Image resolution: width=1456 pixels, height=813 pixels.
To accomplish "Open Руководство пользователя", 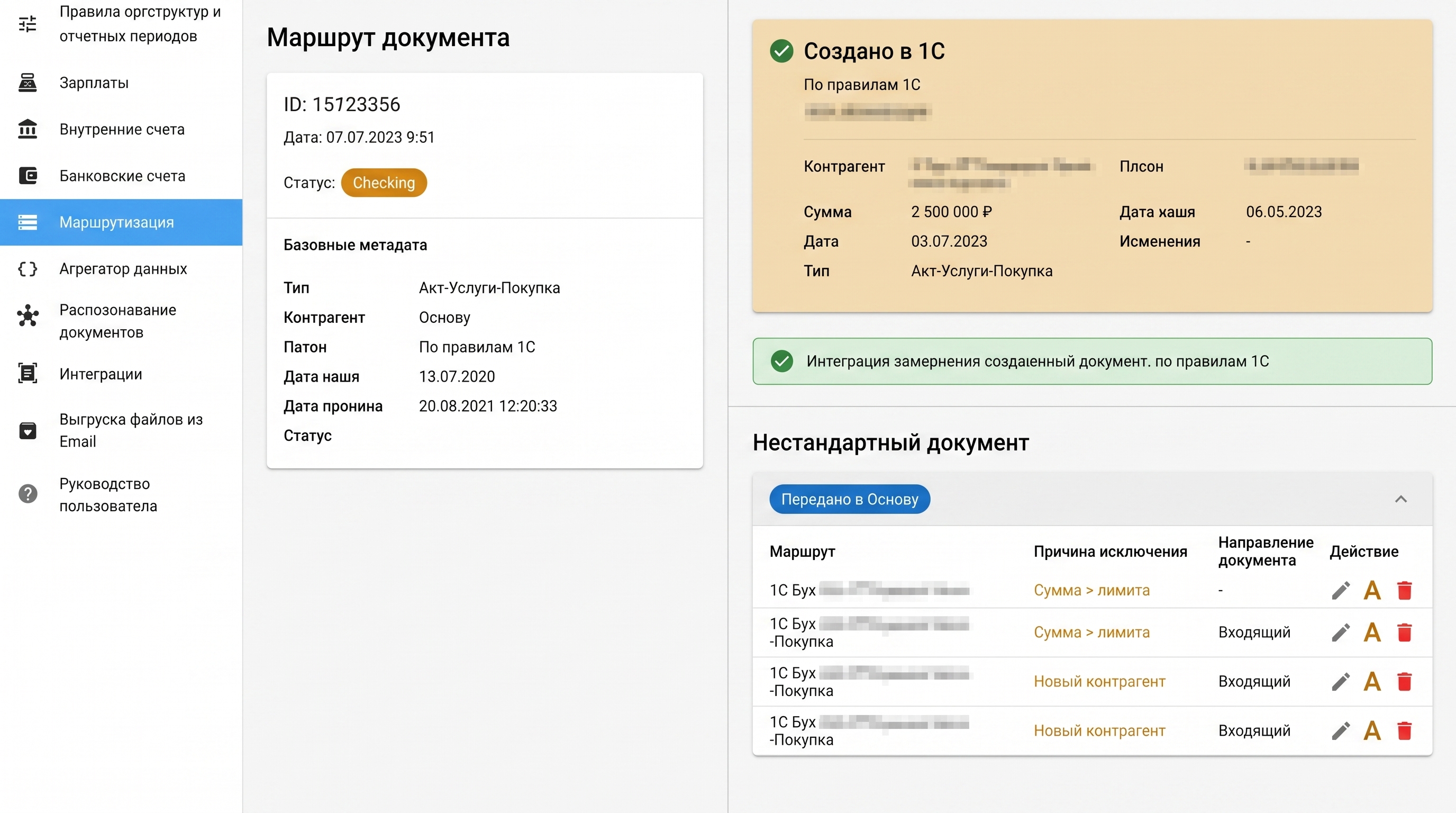I will 121,495.
